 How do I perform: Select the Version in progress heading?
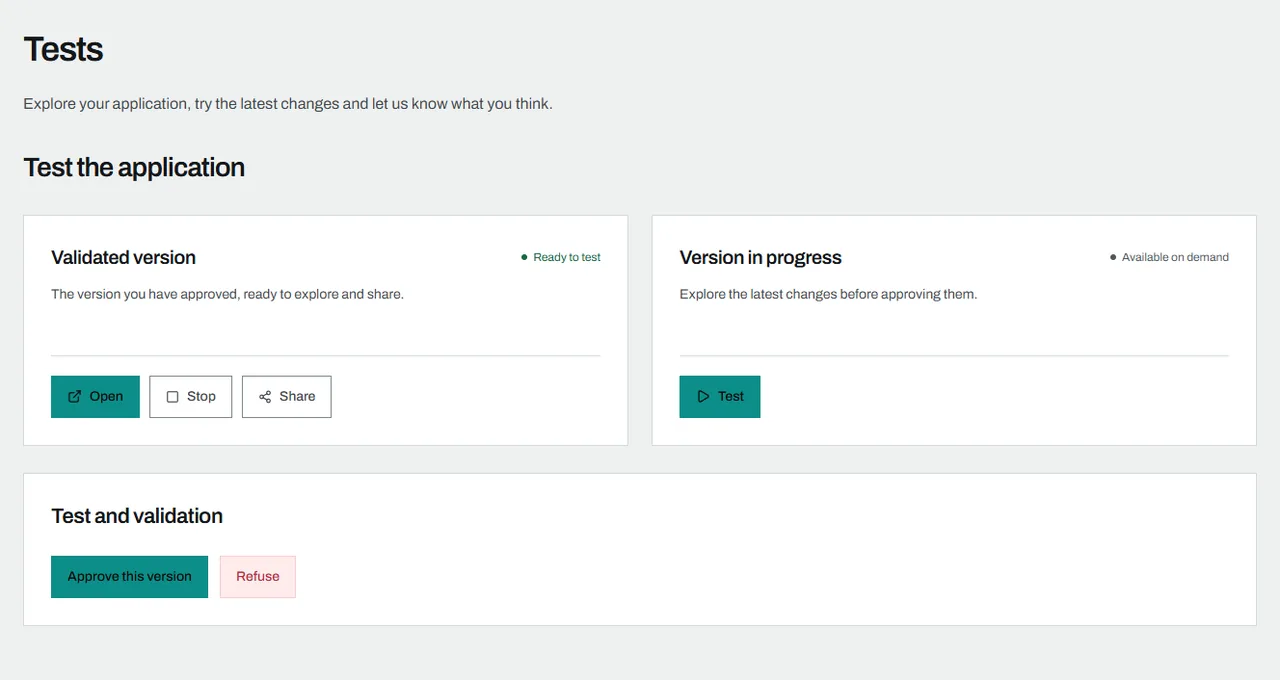click(760, 258)
